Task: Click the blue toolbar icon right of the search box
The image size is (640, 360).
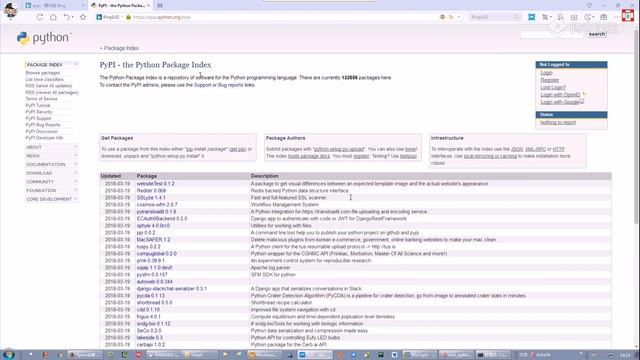Action: [x=531, y=17]
